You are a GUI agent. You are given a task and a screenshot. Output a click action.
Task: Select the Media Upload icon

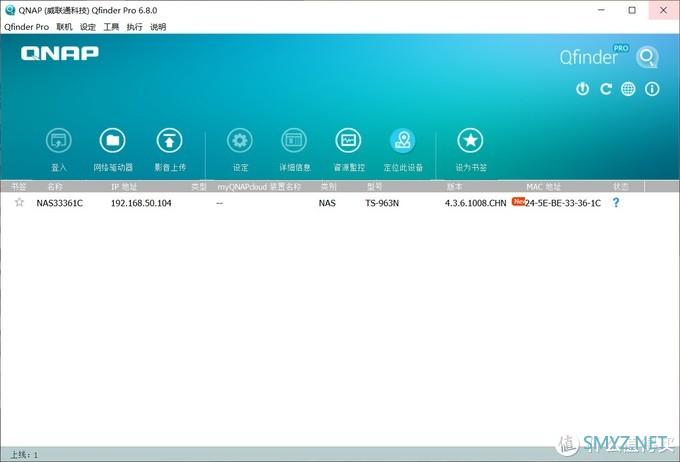[170, 141]
